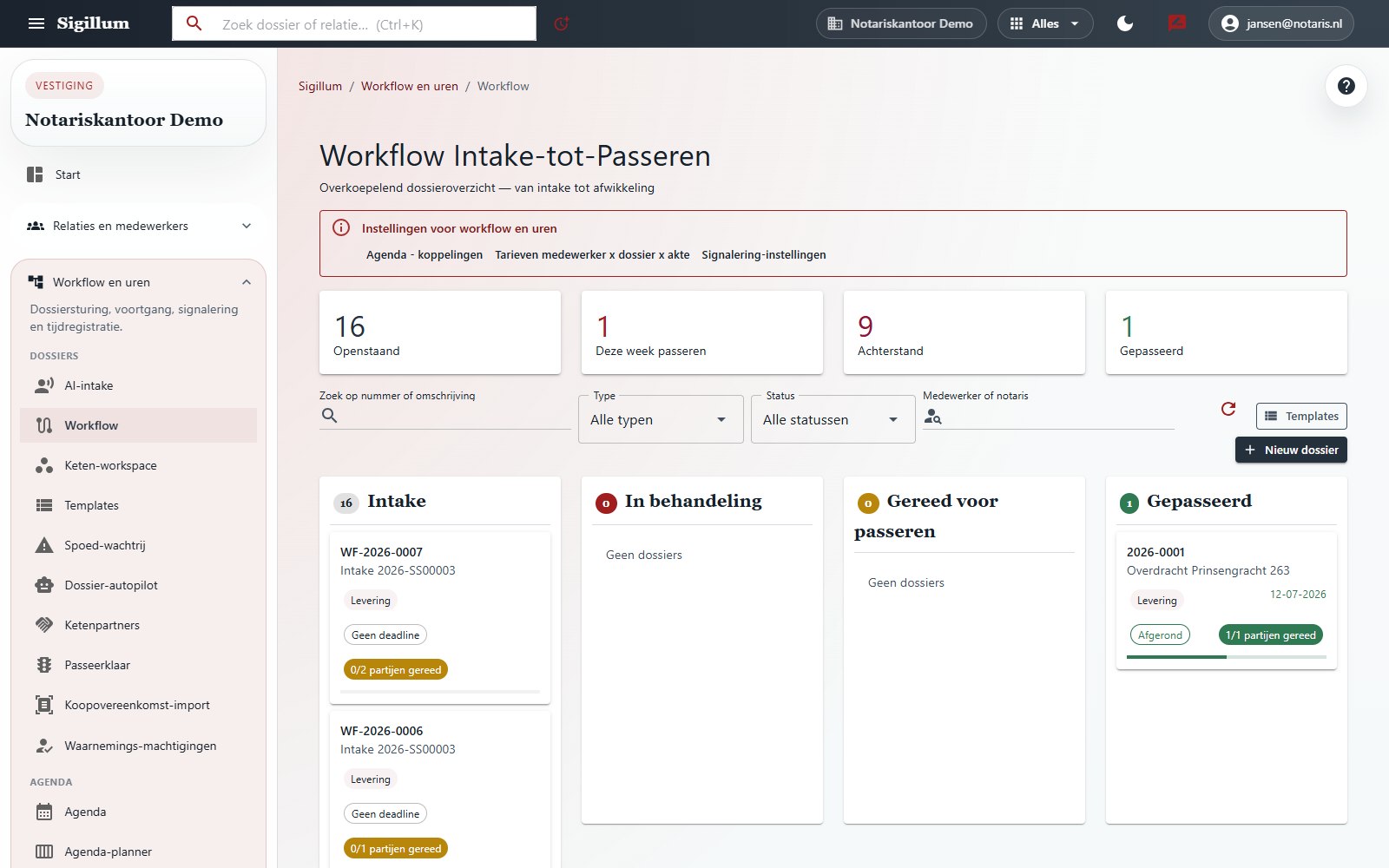Collapse the Workflow en uren section
This screenshot has width=1389, height=868.
139,282
